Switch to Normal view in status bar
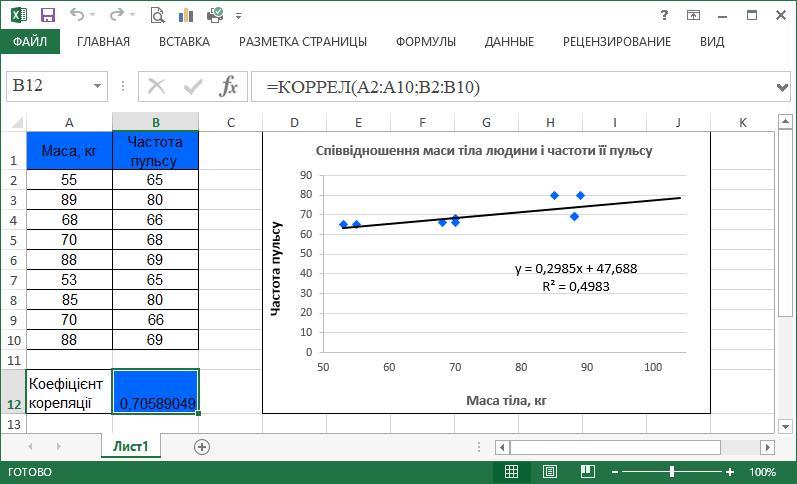 click(x=511, y=472)
